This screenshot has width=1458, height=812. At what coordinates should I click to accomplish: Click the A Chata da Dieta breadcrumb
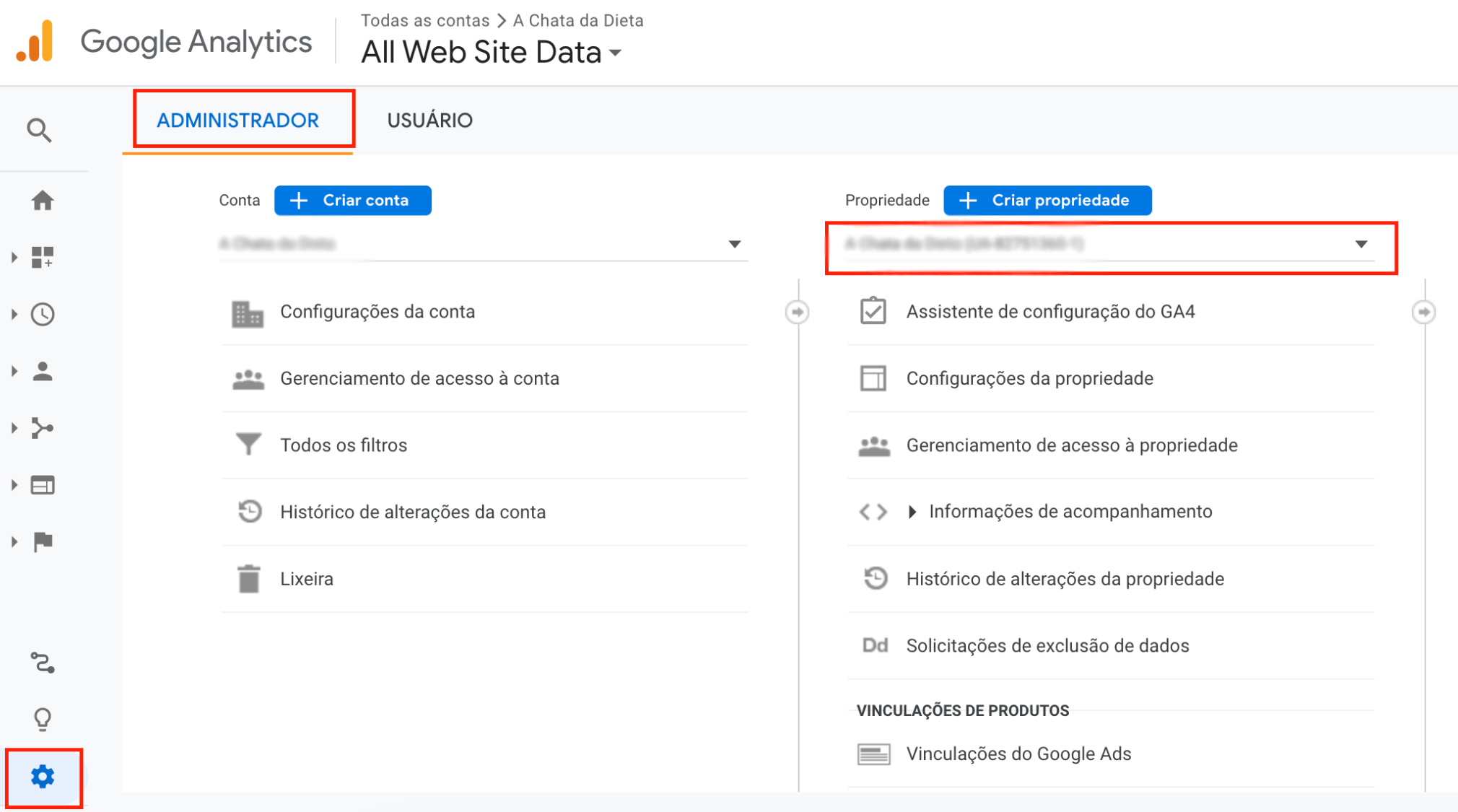pos(578,20)
